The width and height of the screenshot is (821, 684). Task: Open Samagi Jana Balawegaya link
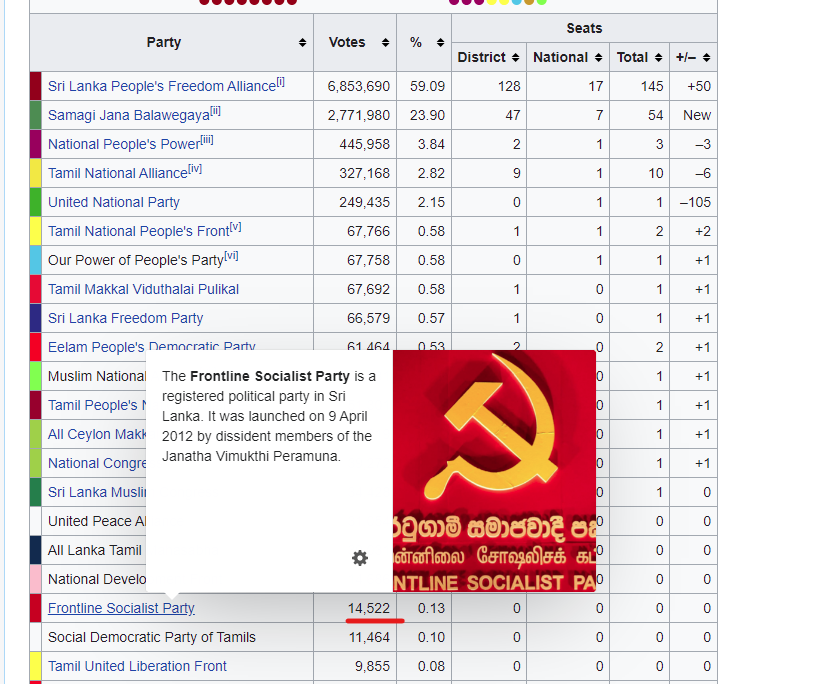tap(129, 115)
